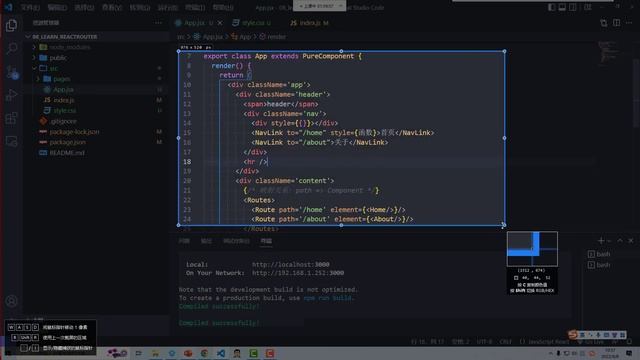Viewport: 640px width, 360px height.
Task: Open the second menu bar item 编辑
Action: click(x=57, y=7)
